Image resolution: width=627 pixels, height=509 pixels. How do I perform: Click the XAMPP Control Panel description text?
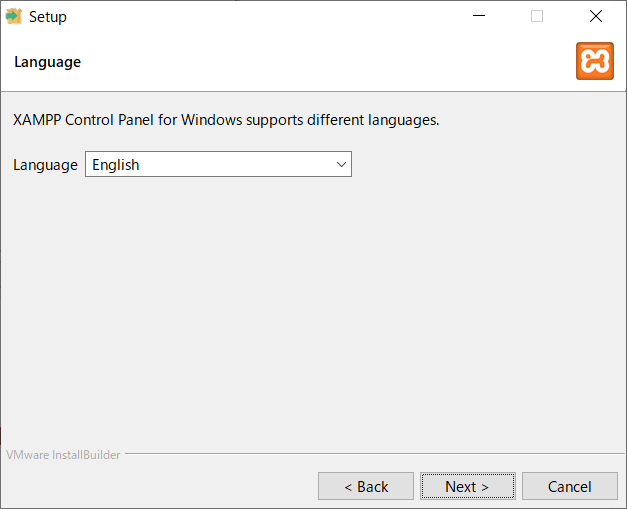(226, 120)
